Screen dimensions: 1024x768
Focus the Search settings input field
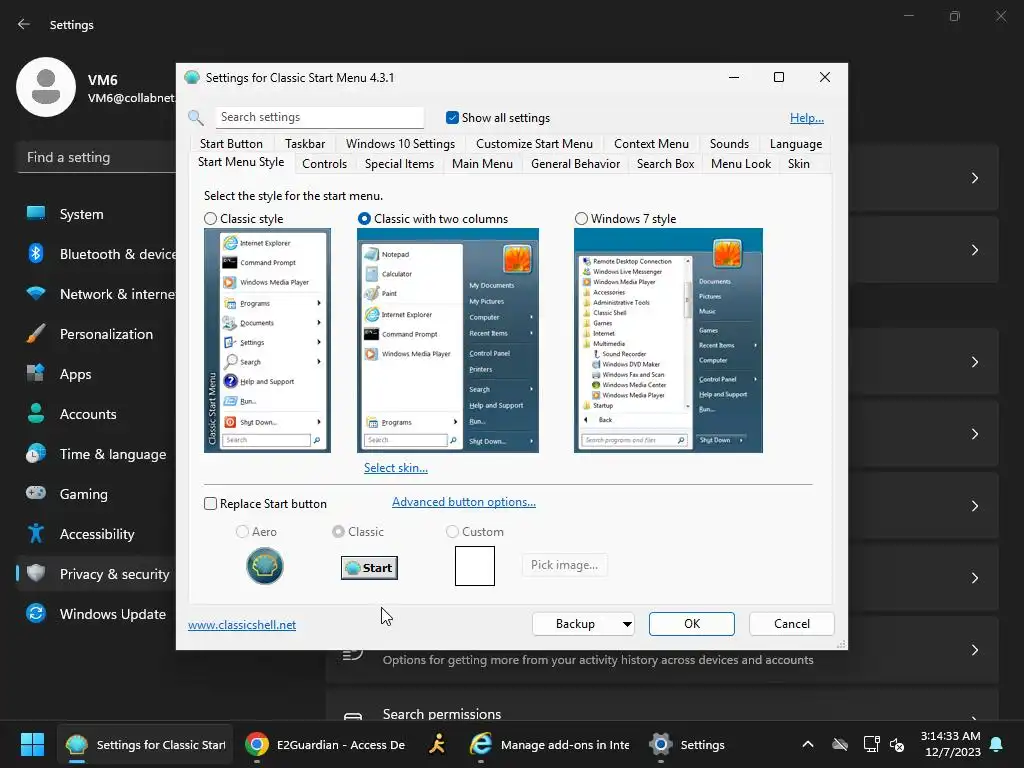coord(319,118)
